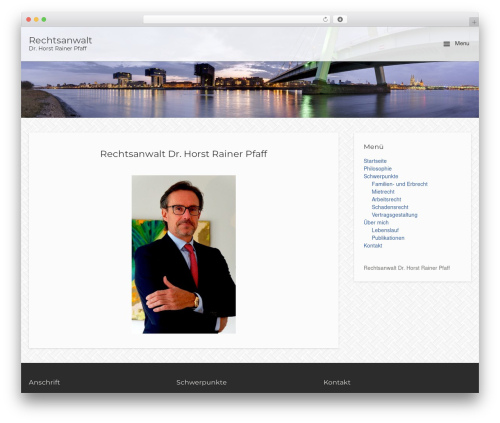The width and height of the screenshot is (500, 423).
Task: Click the header Menu label
Action: tap(462, 43)
